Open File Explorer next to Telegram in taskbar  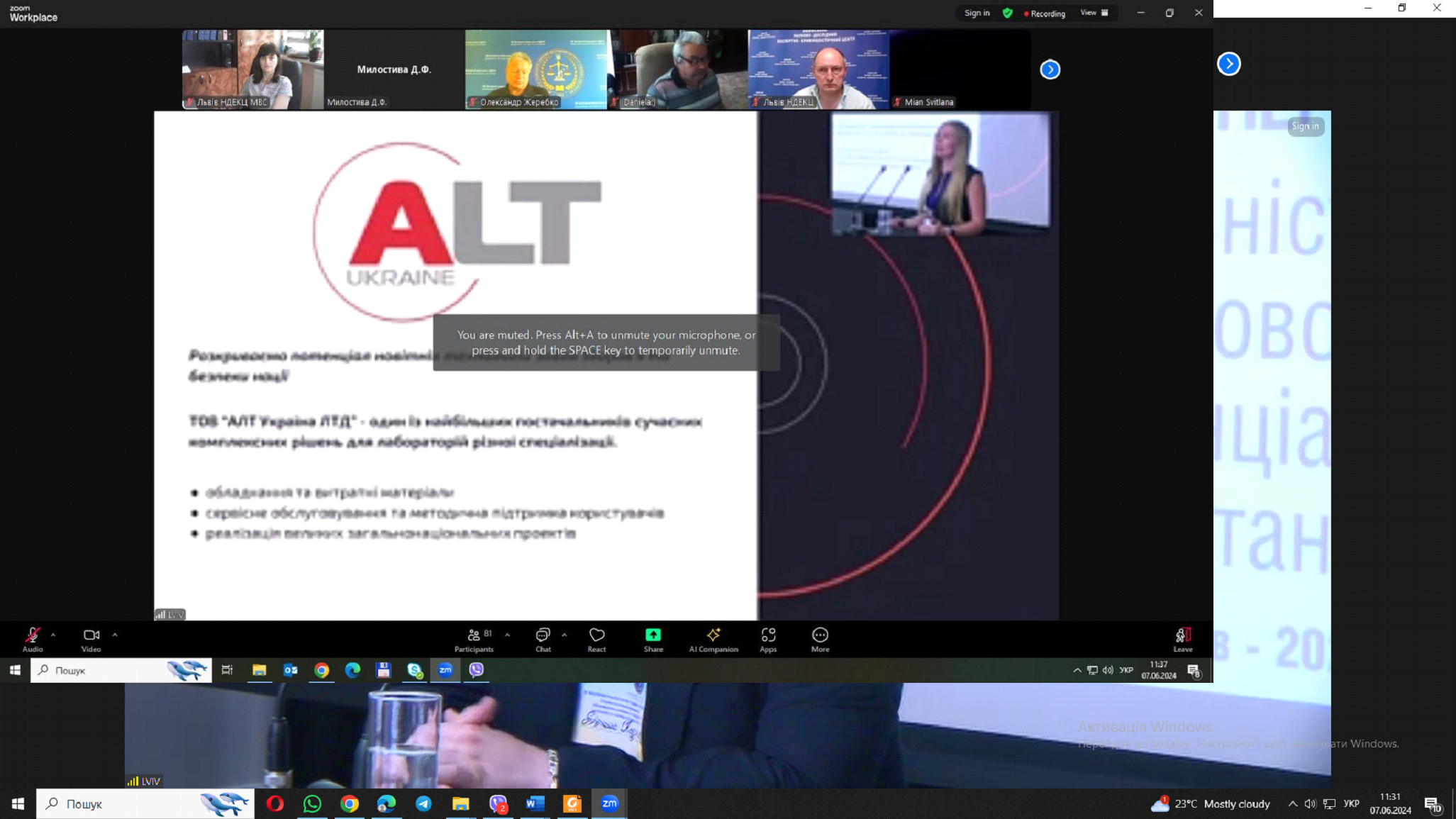click(461, 803)
